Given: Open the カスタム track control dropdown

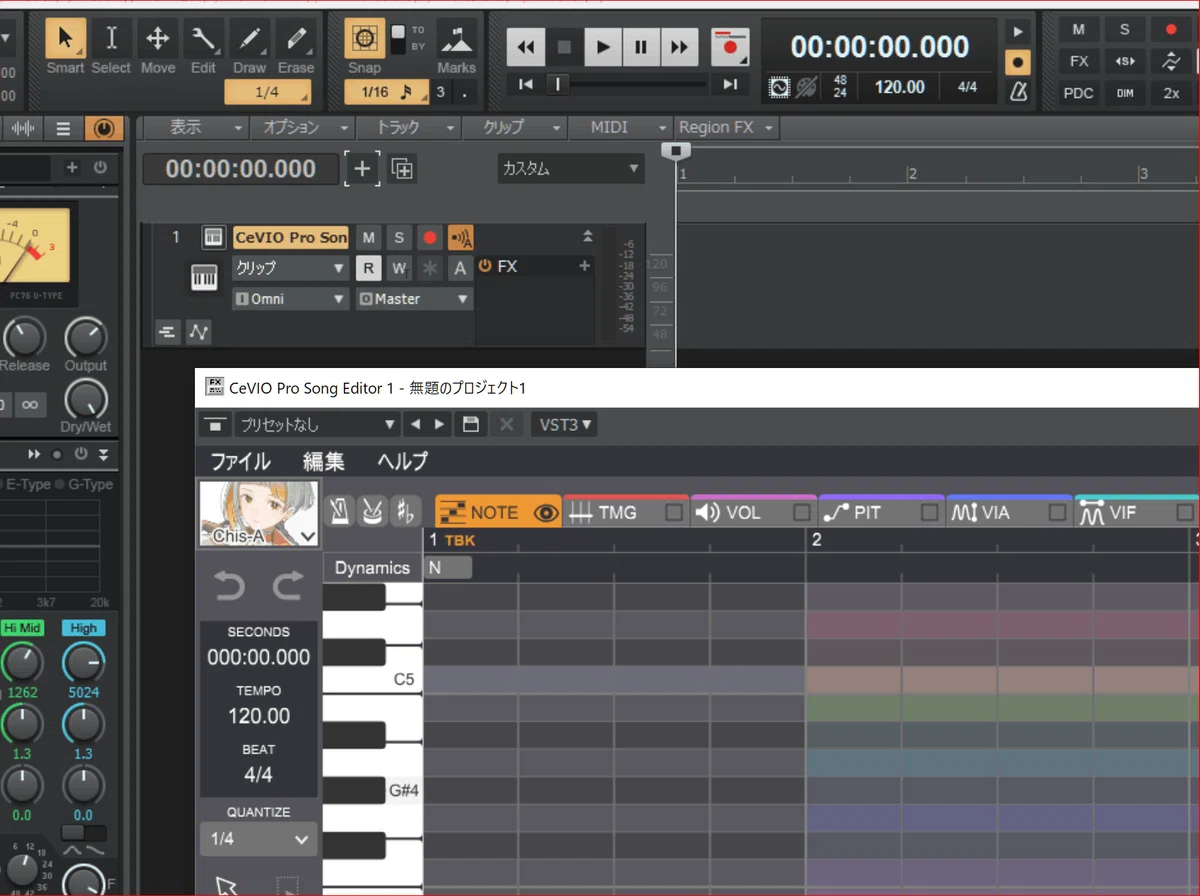Looking at the screenshot, I should point(571,169).
